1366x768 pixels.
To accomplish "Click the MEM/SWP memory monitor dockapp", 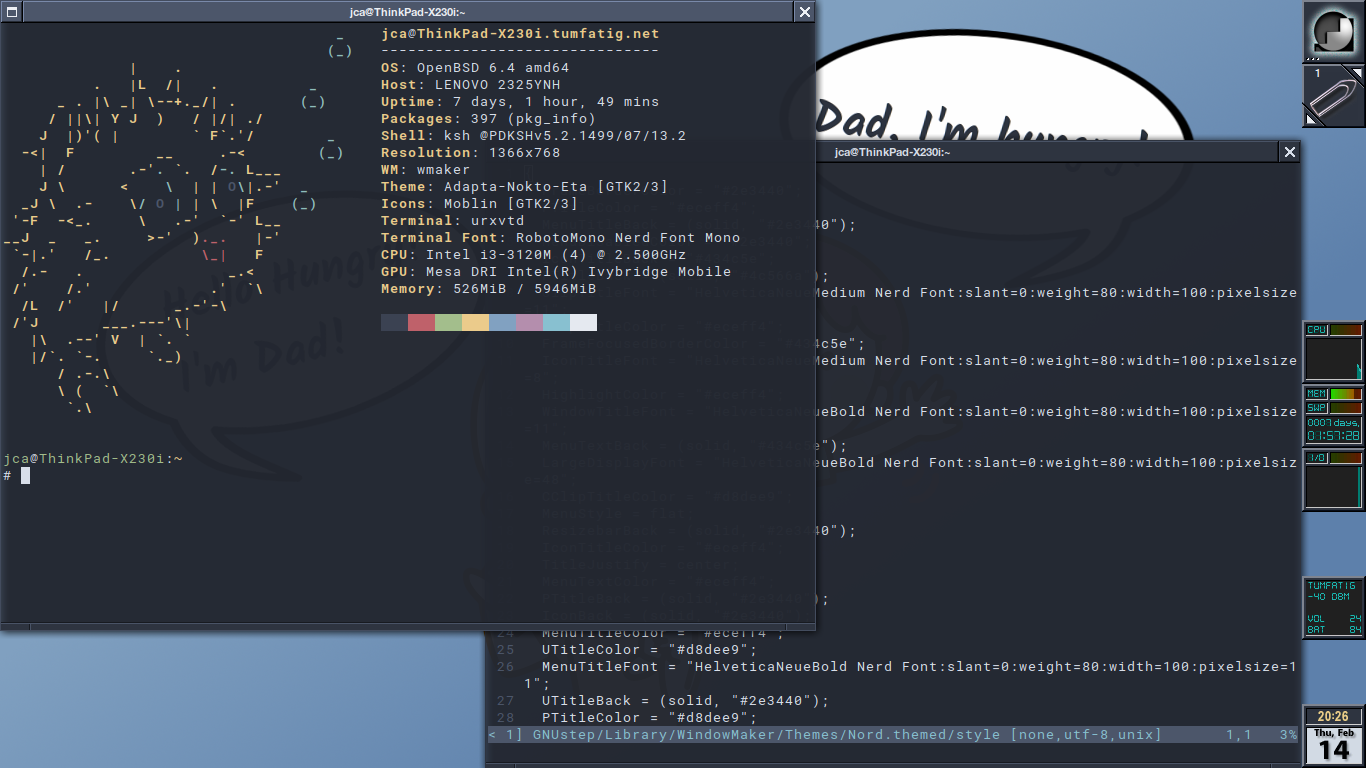I will [1334, 416].
